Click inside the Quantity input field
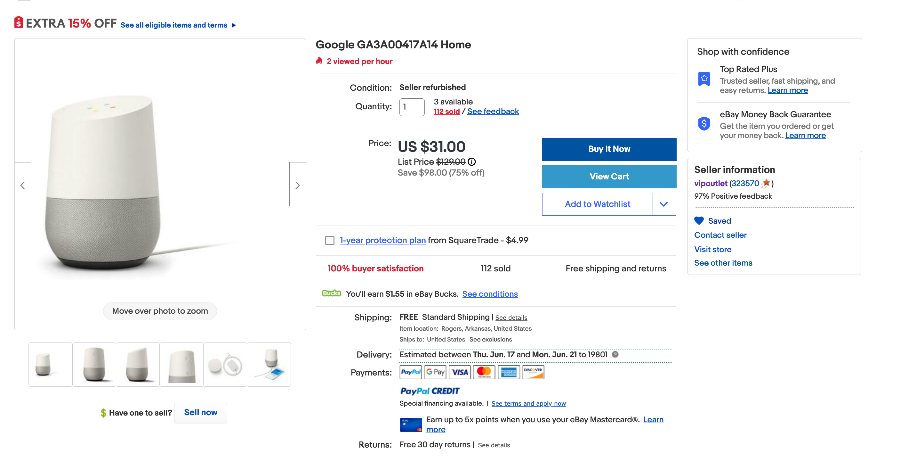900x462 pixels. 411,107
